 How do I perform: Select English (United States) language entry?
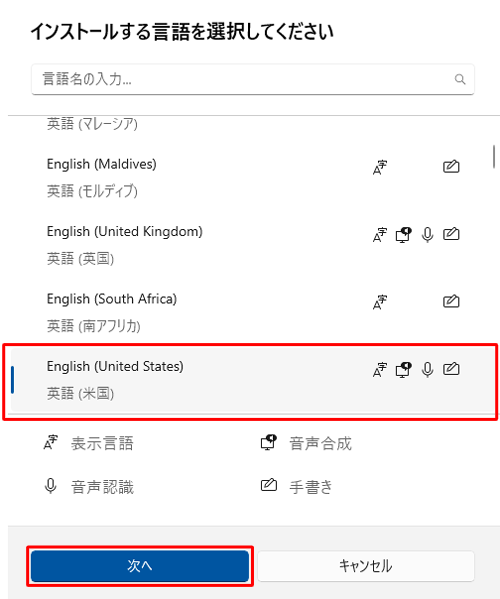pyautogui.click(x=252, y=380)
